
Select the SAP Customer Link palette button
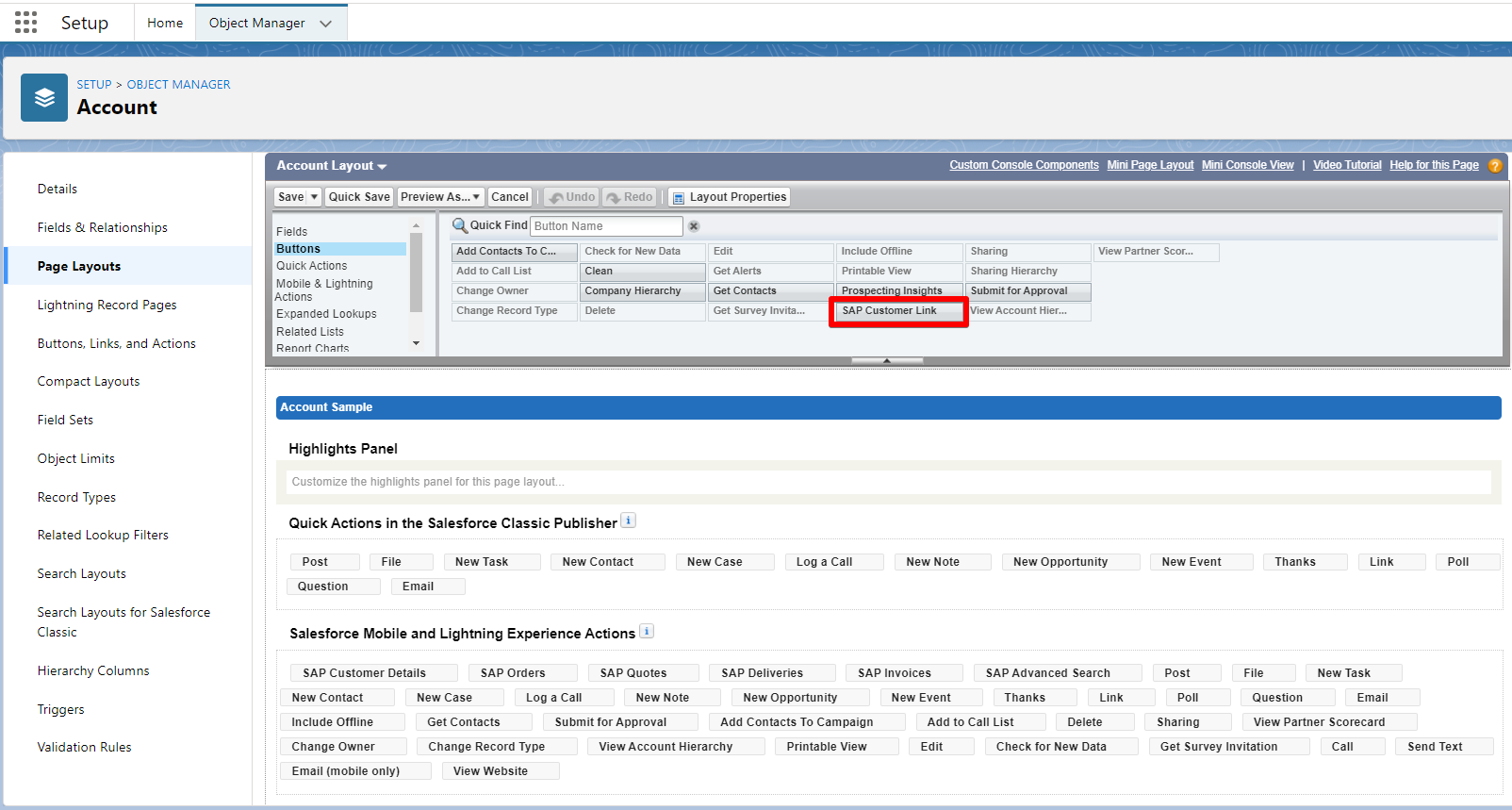point(898,310)
